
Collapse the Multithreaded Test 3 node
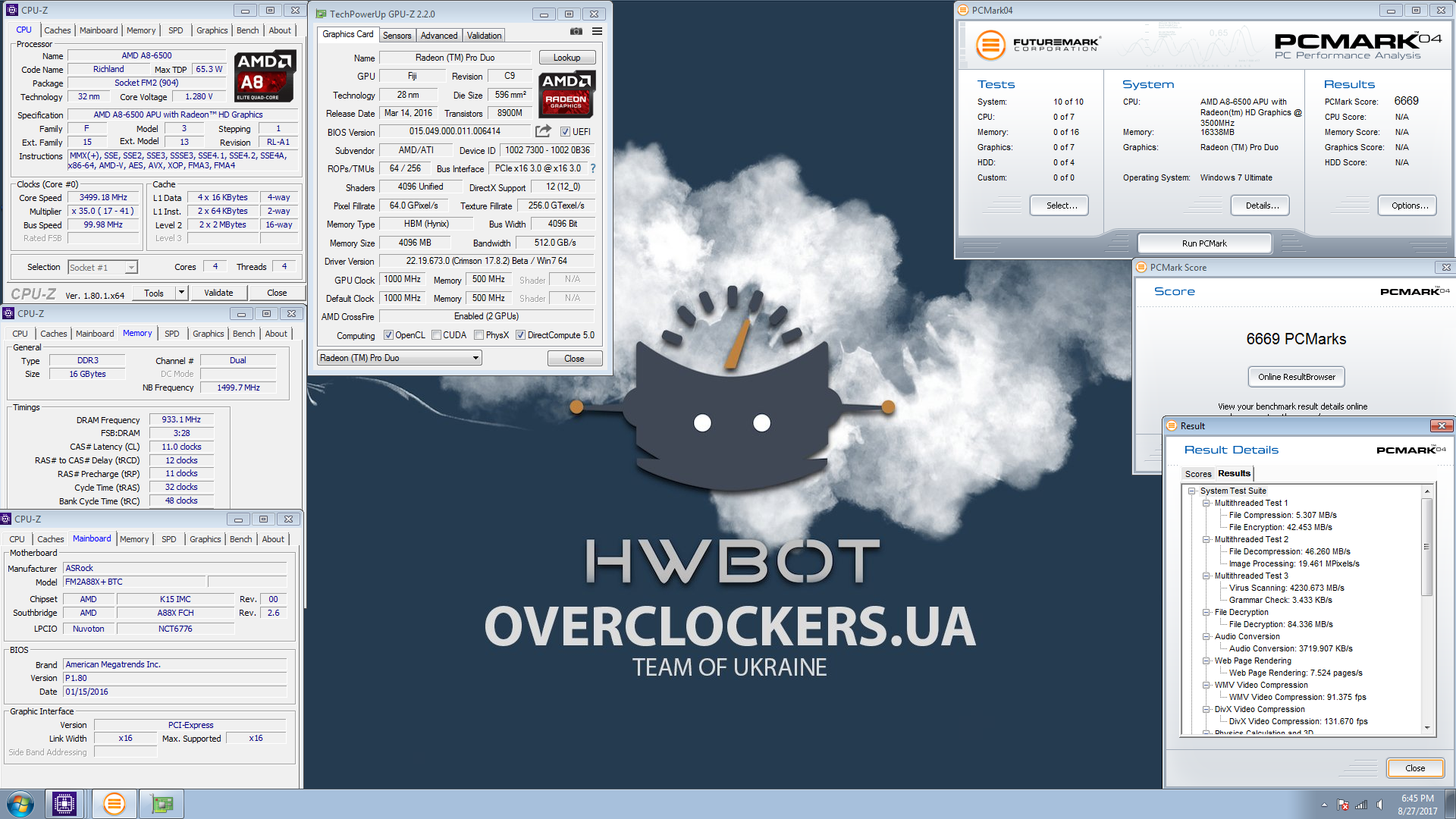(x=1206, y=576)
